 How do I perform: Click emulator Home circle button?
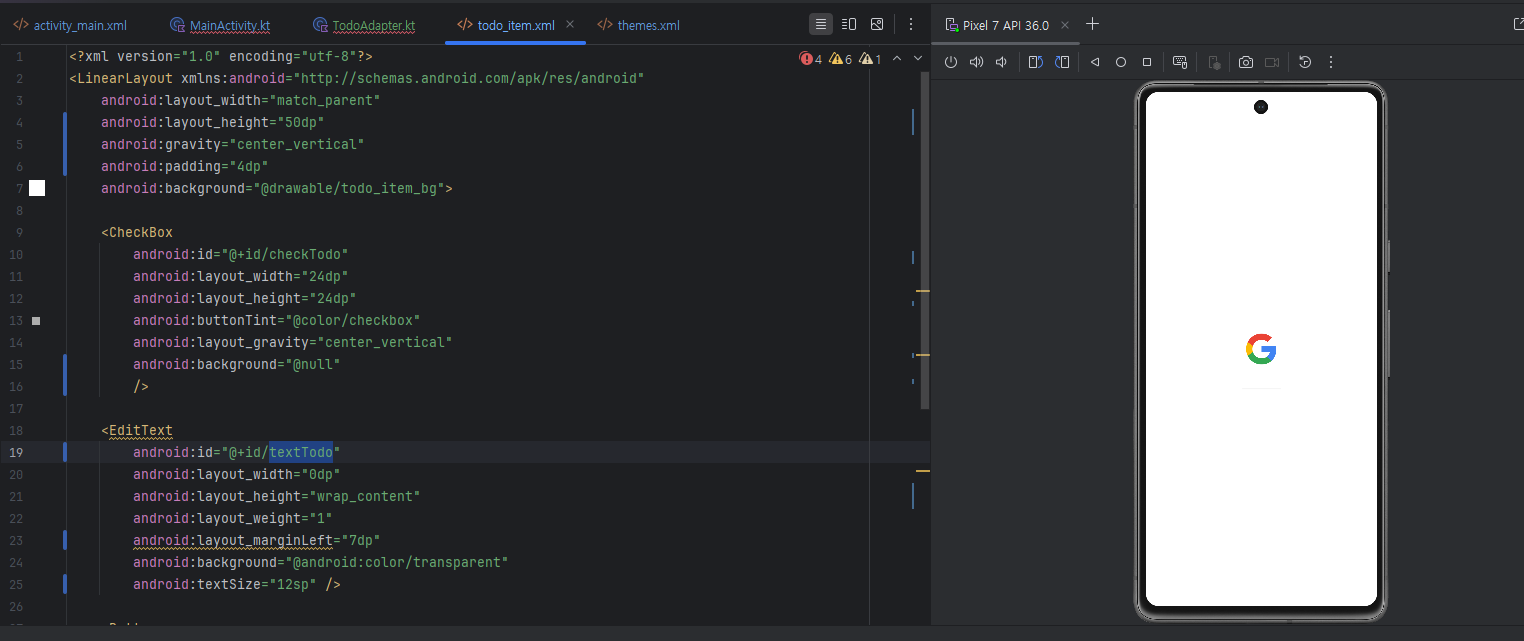pyautogui.click(x=1121, y=62)
